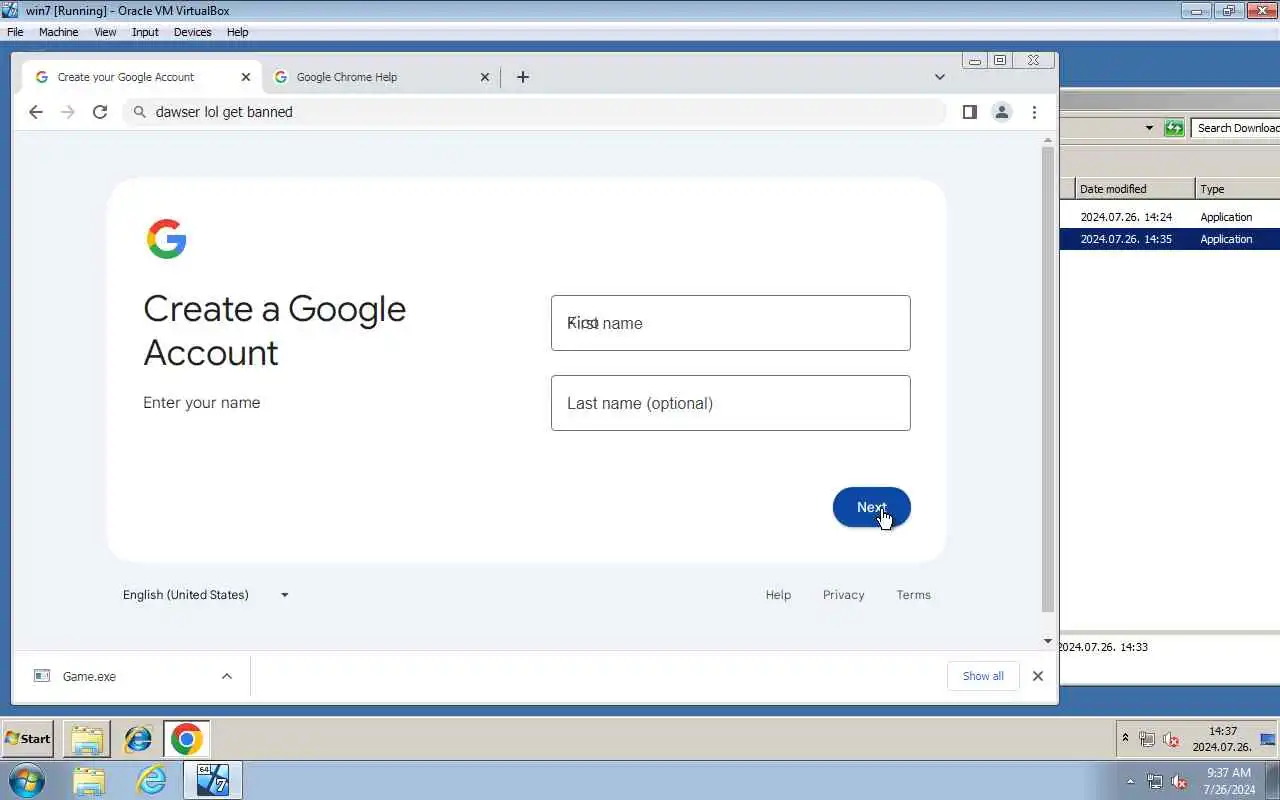
Task: Go back using Chrome's back arrow
Action: (x=36, y=112)
